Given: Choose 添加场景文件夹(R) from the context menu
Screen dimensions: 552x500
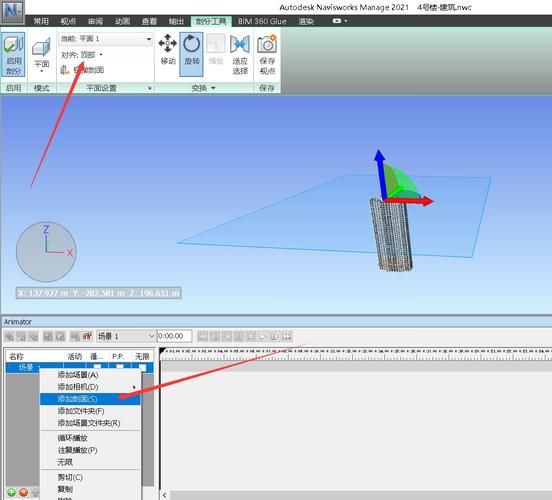Looking at the screenshot, I should (90, 423).
